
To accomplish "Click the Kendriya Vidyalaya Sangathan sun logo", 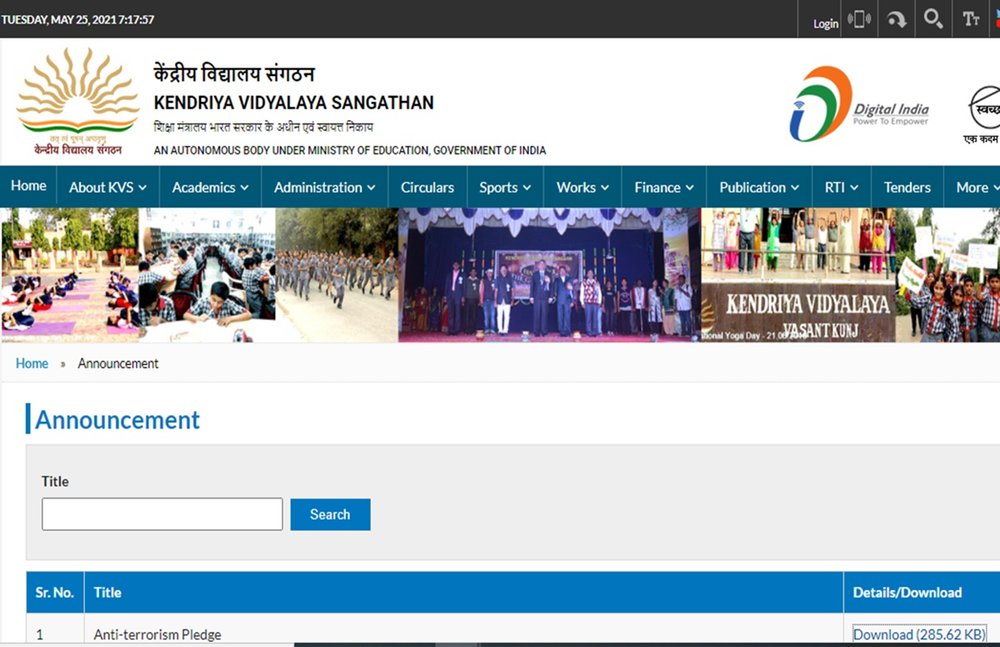I will (x=76, y=102).
